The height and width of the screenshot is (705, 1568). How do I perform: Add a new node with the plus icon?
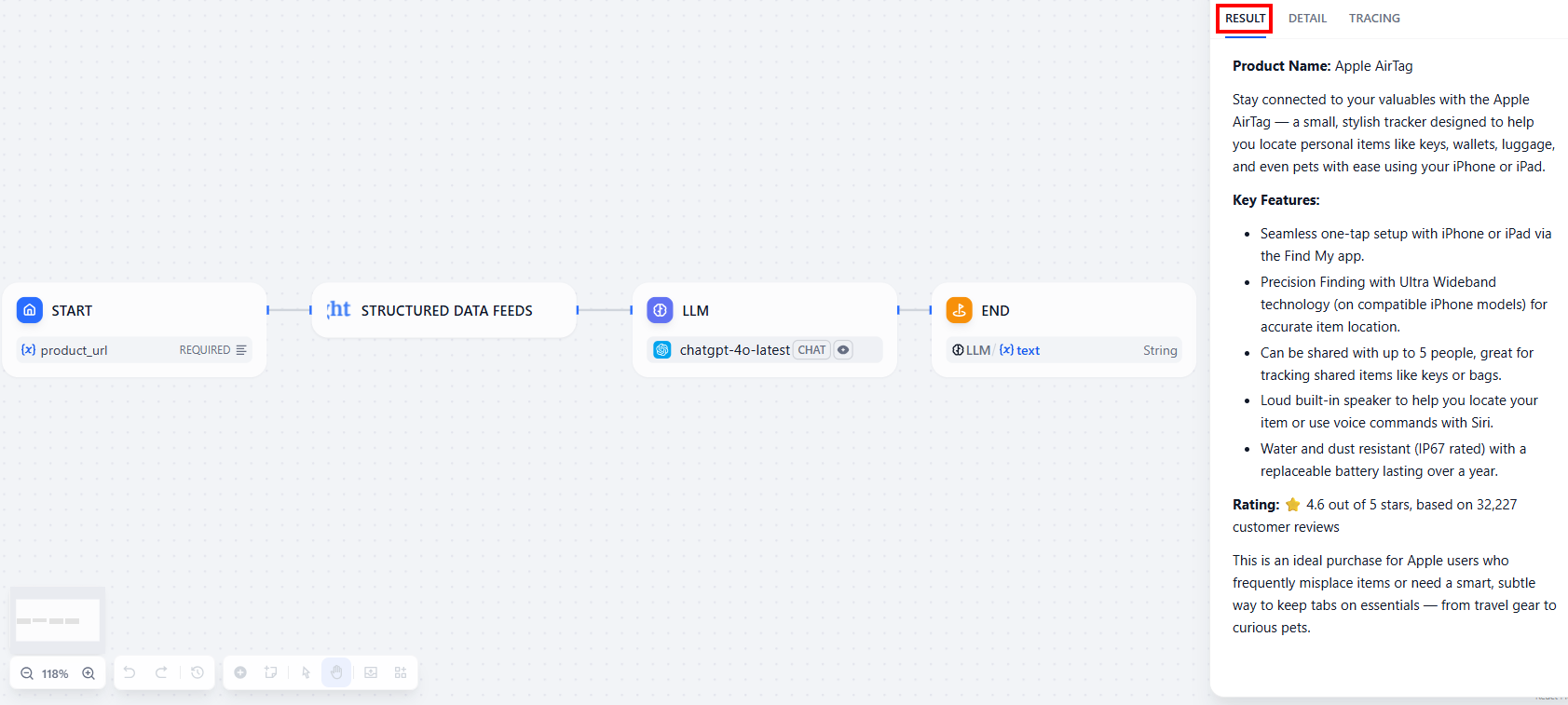tap(240, 672)
